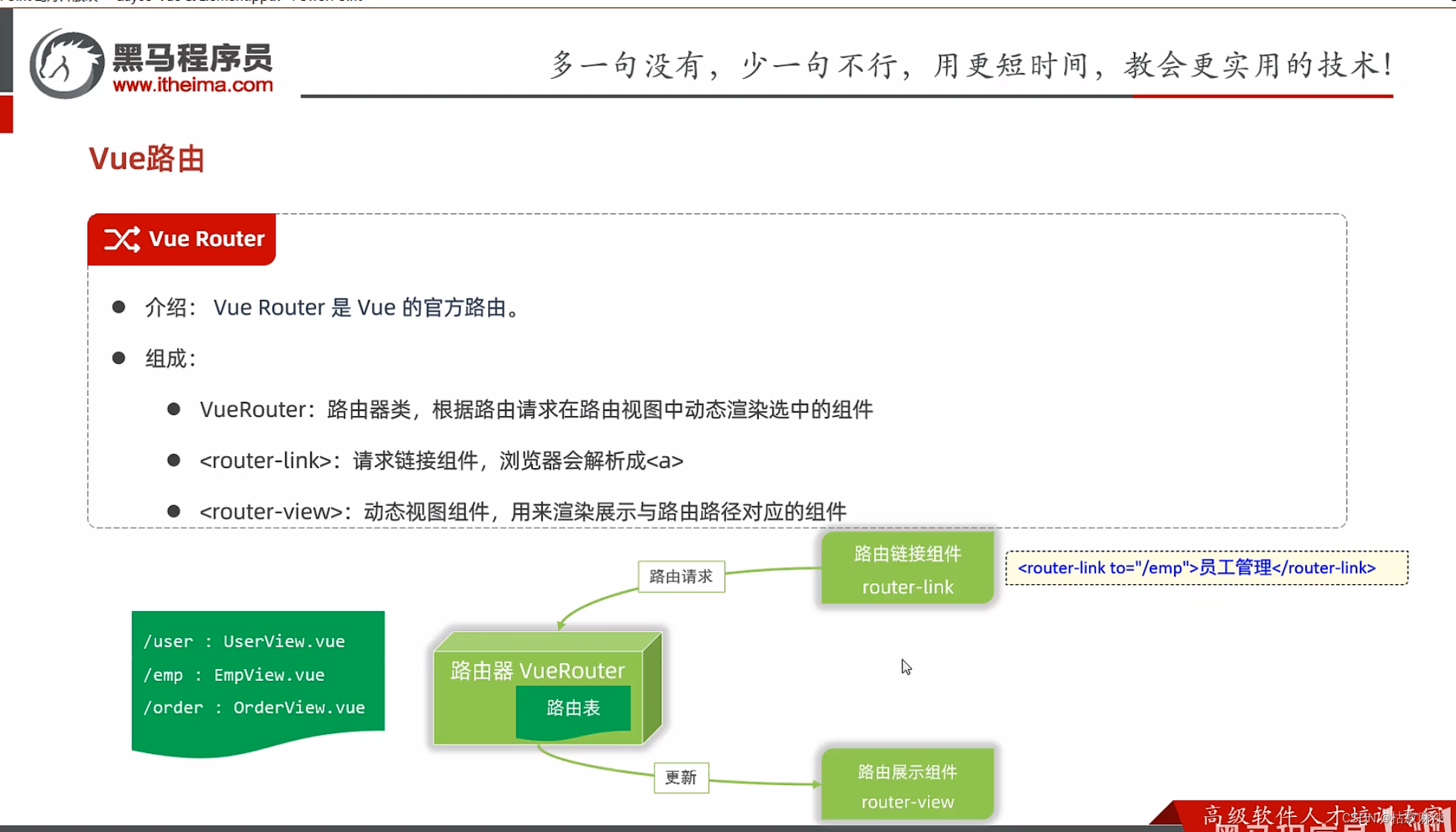
Task: Click the 组成 bullet point marker
Action: (119, 357)
